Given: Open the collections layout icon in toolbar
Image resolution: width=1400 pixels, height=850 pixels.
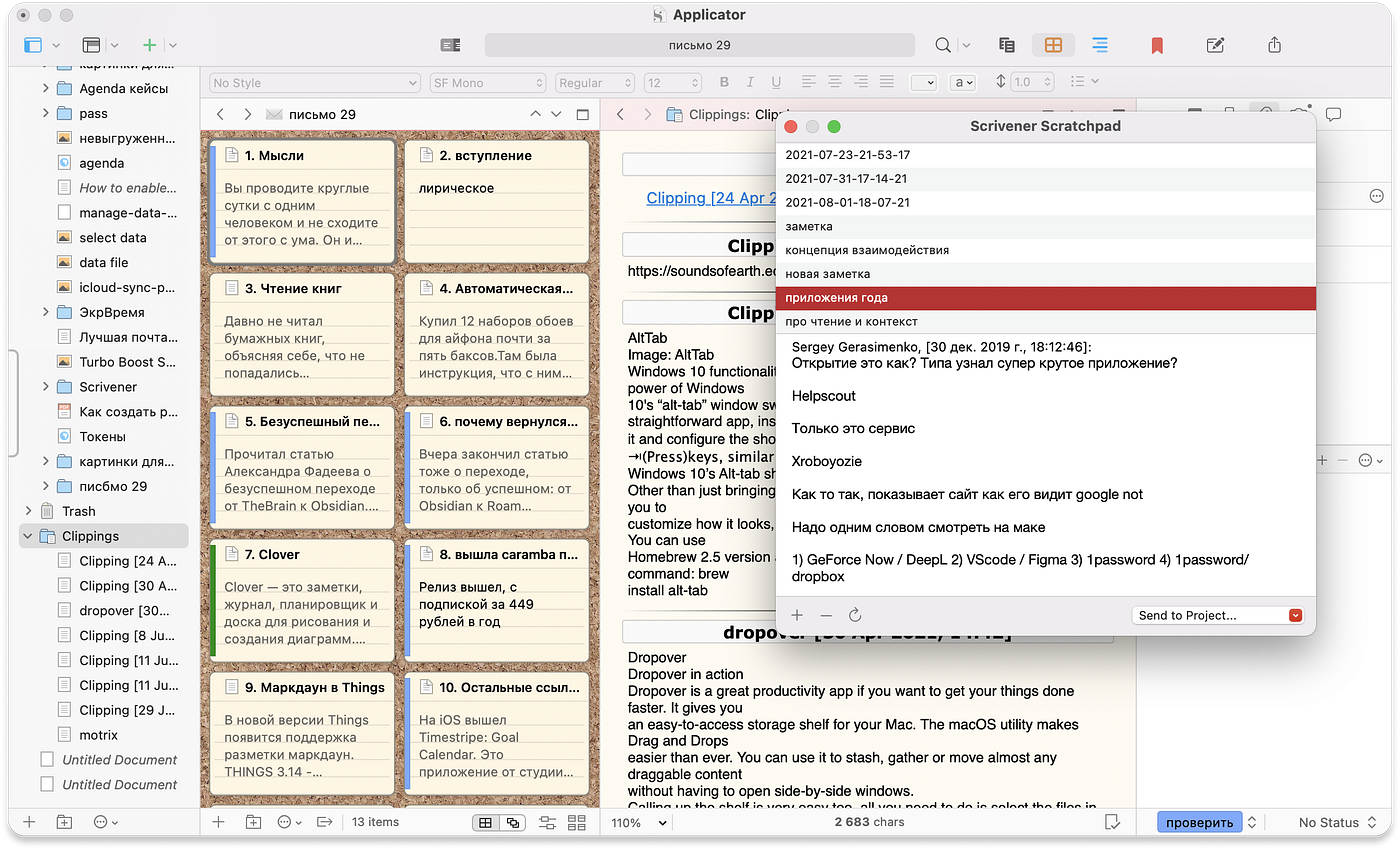Looking at the screenshot, I should 92,45.
